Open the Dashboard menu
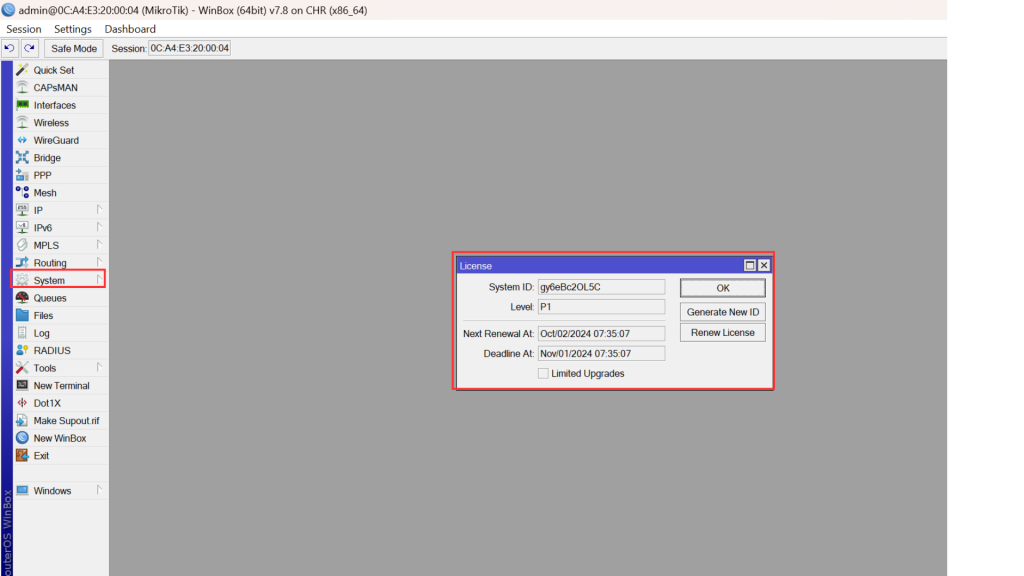Viewport: 1024px width, 576px height. point(130,29)
